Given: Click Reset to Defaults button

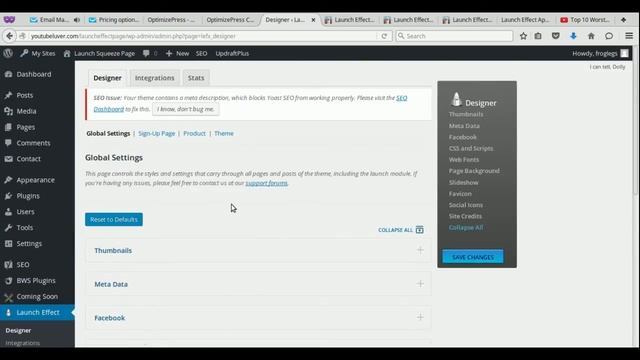Looking at the screenshot, I should tap(114, 220).
